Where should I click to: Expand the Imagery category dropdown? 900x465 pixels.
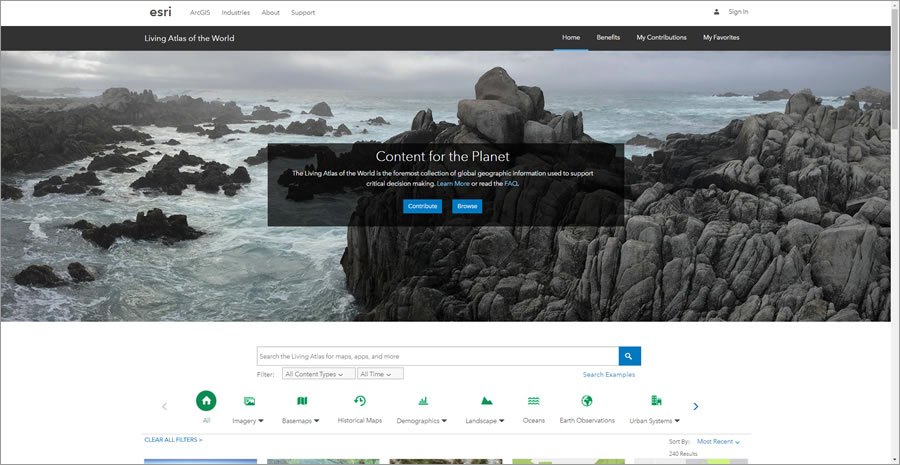click(261, 421)
